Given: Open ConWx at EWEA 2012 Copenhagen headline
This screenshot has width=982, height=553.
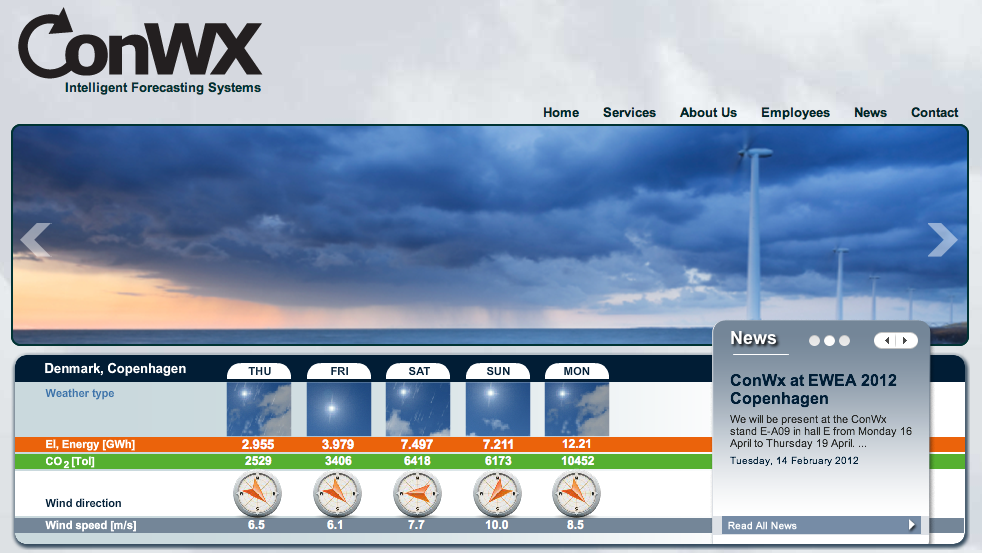Looking at the screenshot, I should (x=813, y=389).
